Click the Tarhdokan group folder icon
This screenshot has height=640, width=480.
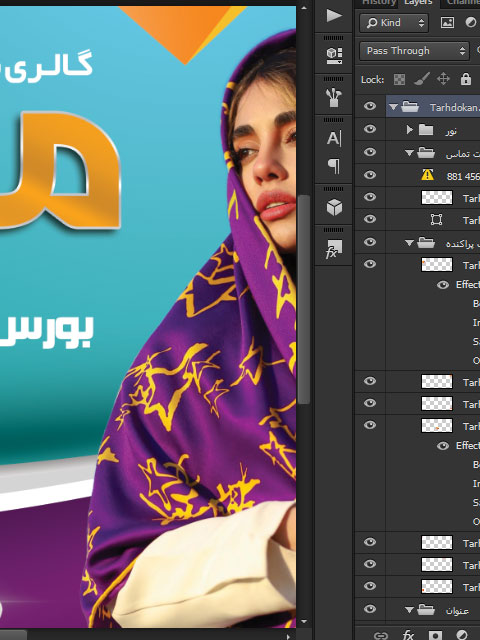[410, 107]
